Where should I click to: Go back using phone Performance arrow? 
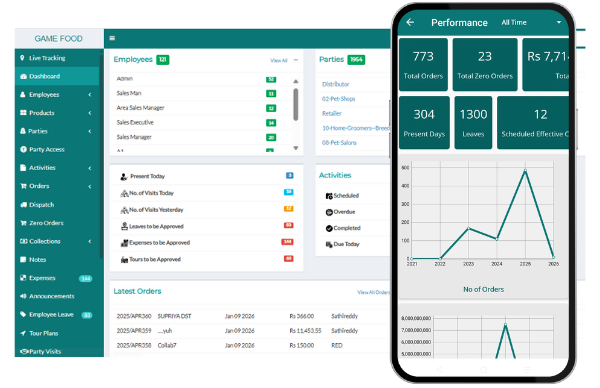click(x=410, y=22)
